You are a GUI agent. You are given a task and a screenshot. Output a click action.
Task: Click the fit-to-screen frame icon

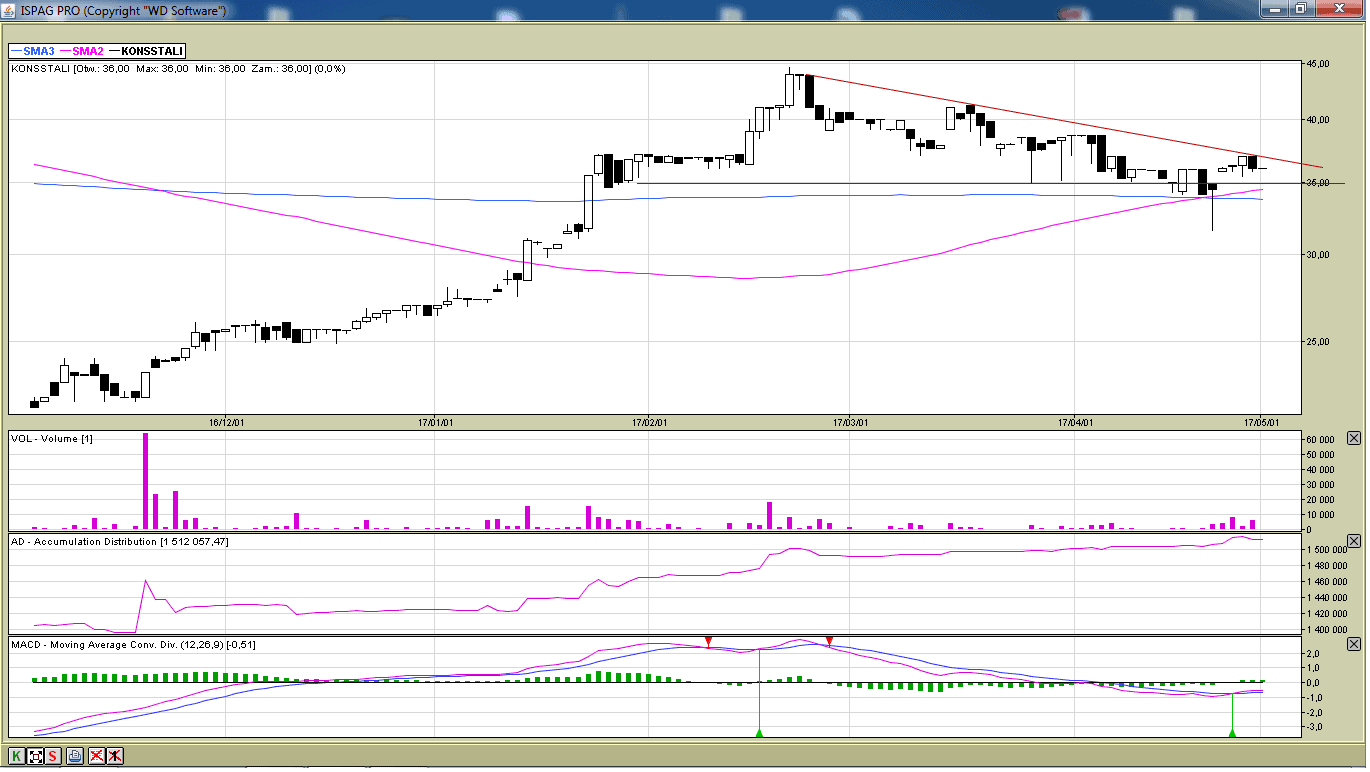pos(35,756)
